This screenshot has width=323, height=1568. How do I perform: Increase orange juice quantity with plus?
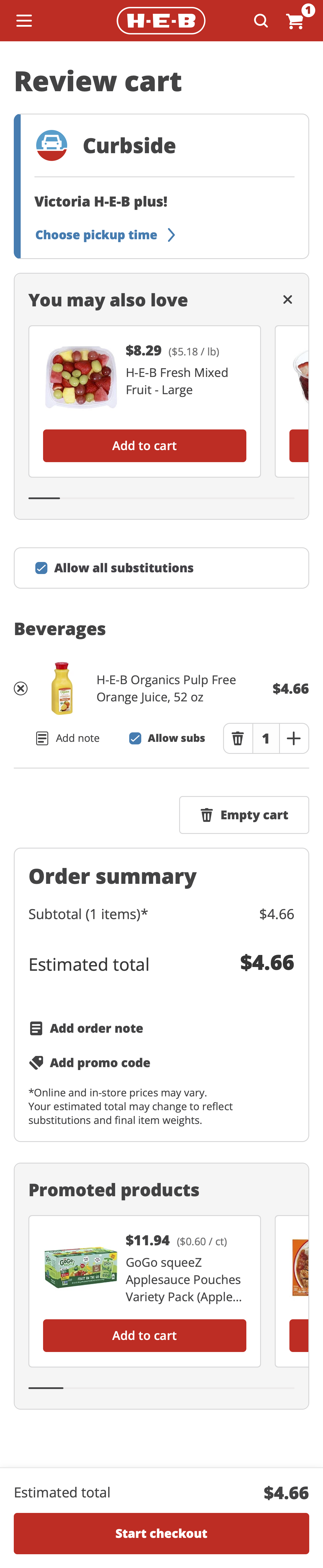point(294,738)
